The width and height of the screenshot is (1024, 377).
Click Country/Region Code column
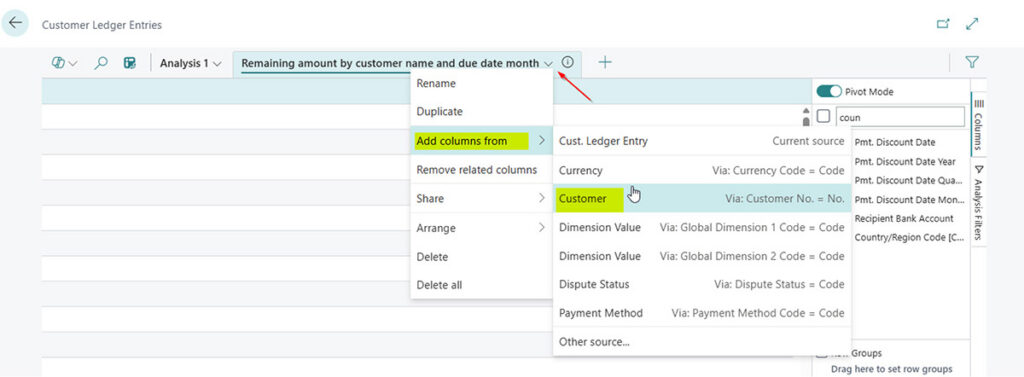click(x=910, y=237)
